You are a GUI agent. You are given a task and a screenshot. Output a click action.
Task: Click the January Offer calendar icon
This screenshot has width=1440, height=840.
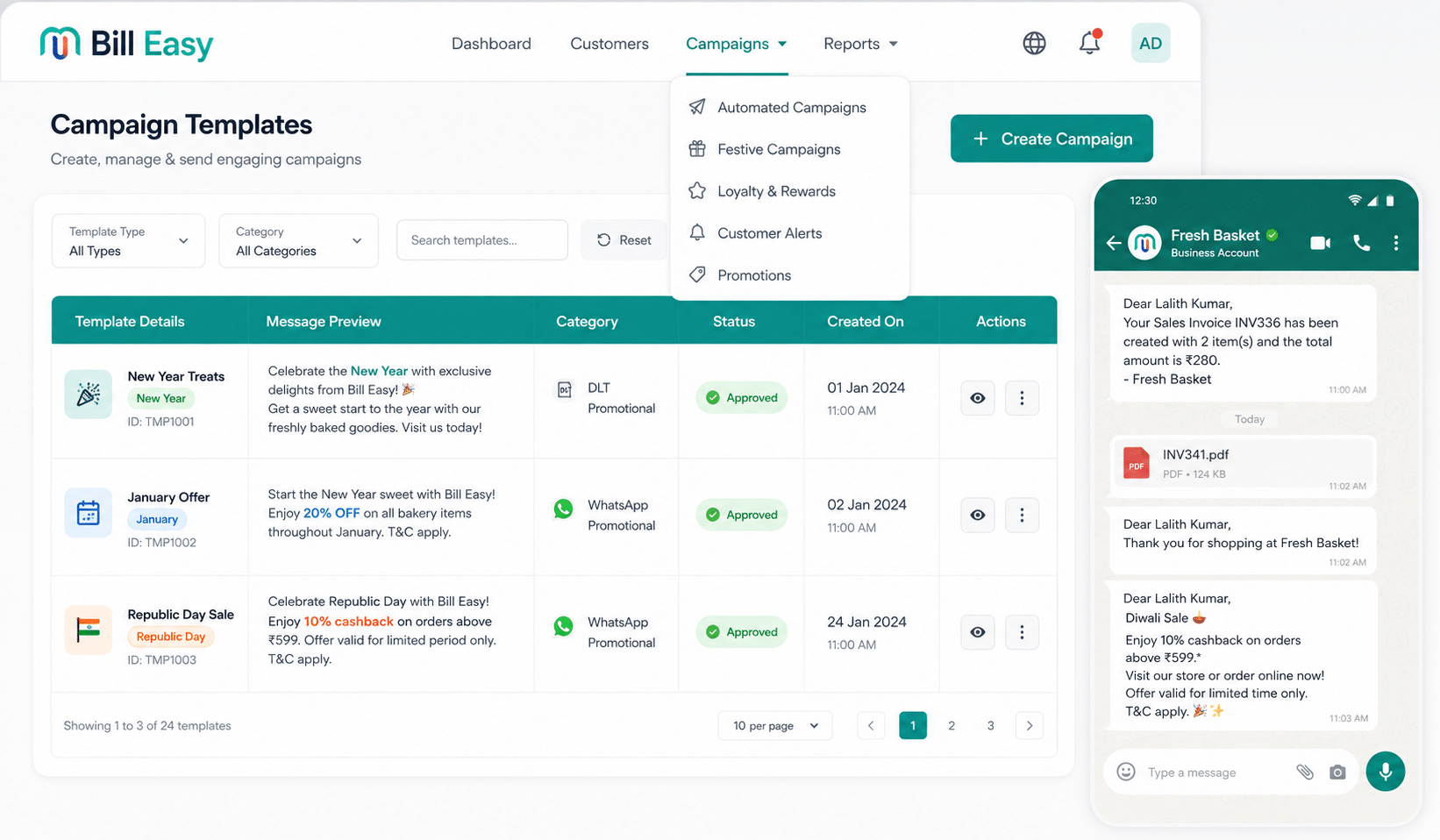point(88,512)
